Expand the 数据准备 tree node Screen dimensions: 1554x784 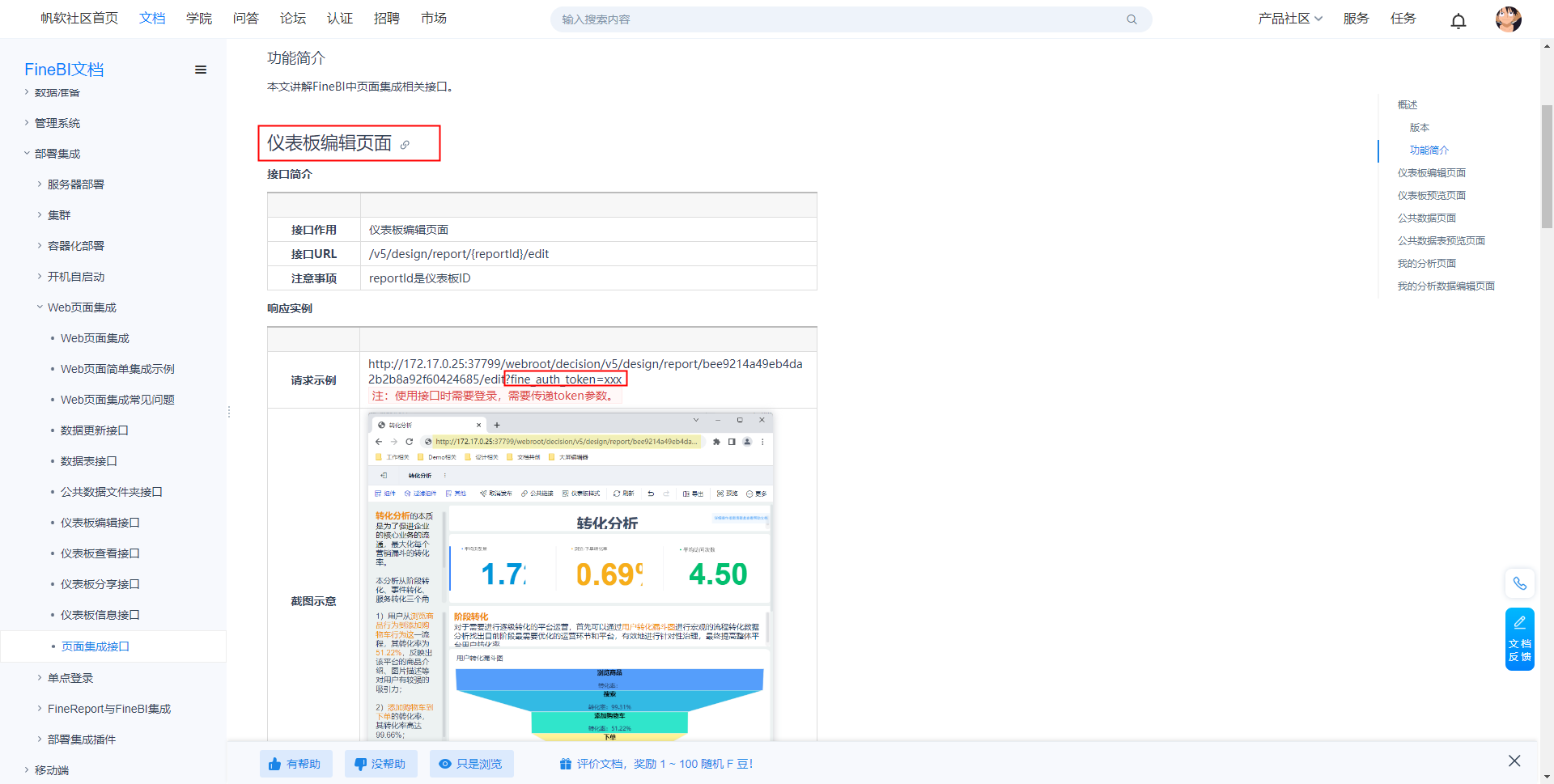click(27, 92)
